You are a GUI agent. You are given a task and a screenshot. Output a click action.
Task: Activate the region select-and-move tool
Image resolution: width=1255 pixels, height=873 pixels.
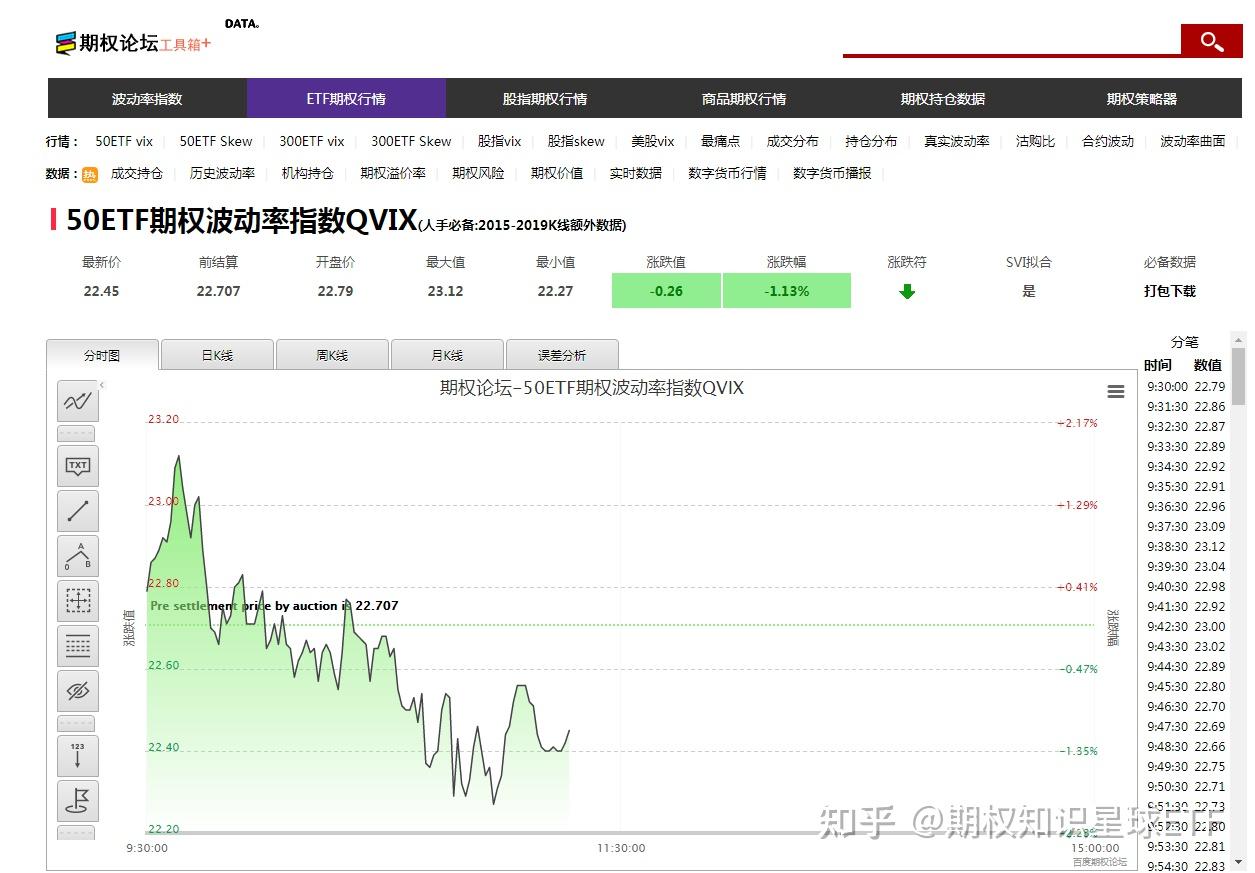coord(78,601)
